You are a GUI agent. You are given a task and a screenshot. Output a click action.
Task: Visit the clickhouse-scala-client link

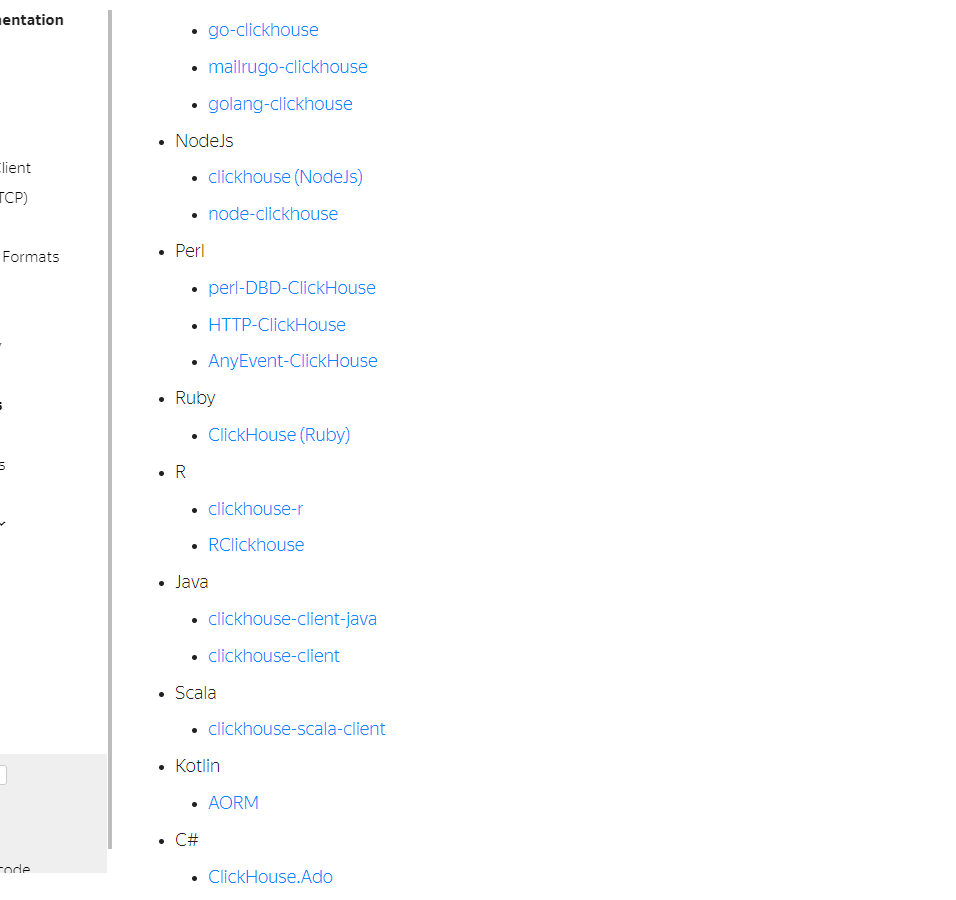tap(296, 729)
